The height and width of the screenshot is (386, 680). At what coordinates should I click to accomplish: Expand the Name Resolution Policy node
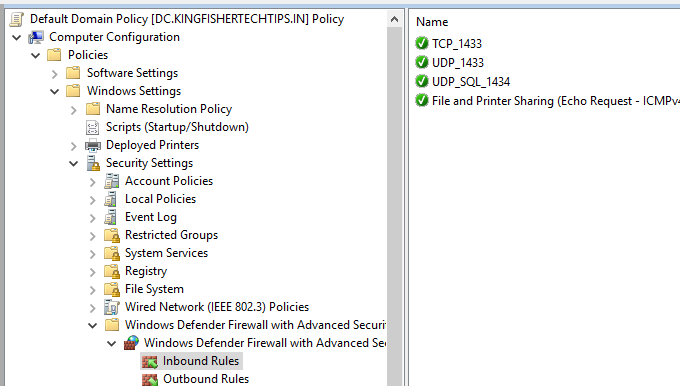click(74, 110)
